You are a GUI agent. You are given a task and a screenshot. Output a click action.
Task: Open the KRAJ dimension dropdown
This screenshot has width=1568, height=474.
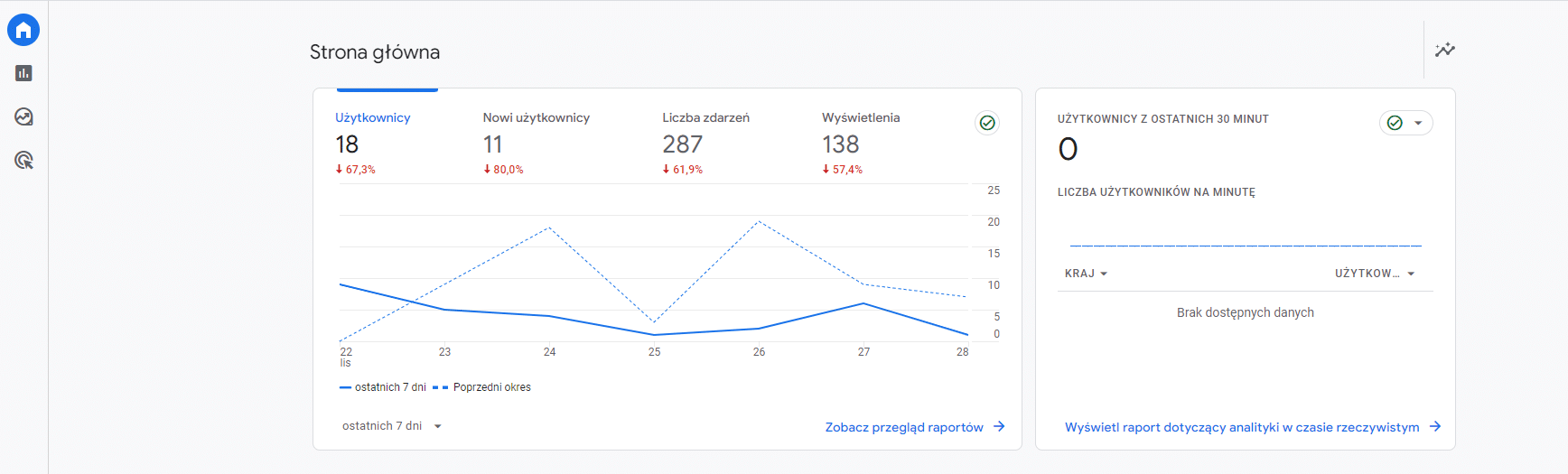pyautogui.click(x=1086, y=274)
